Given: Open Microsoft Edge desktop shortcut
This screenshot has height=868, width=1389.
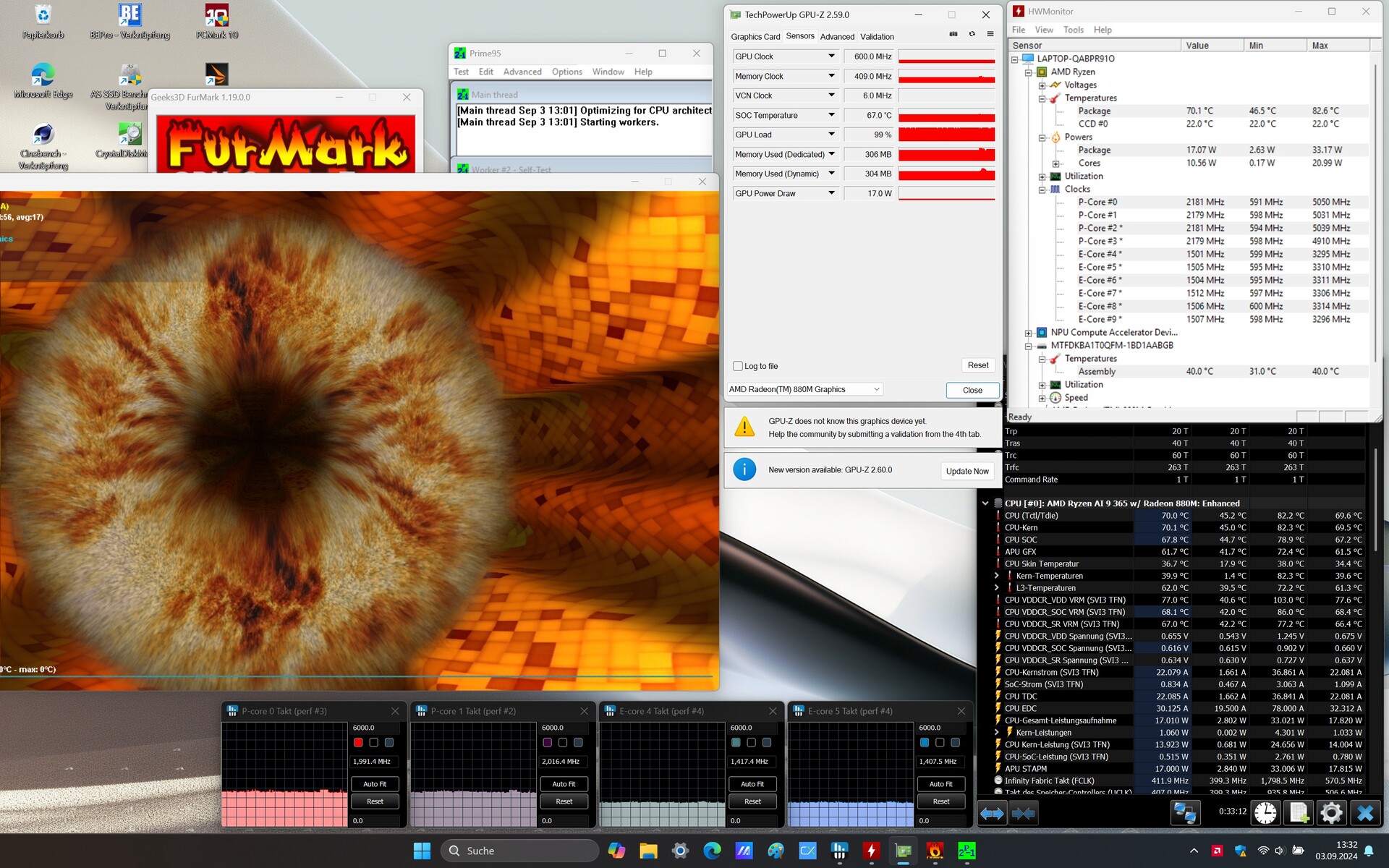Looking at the screenshot, I should click(x=43, y=81).
